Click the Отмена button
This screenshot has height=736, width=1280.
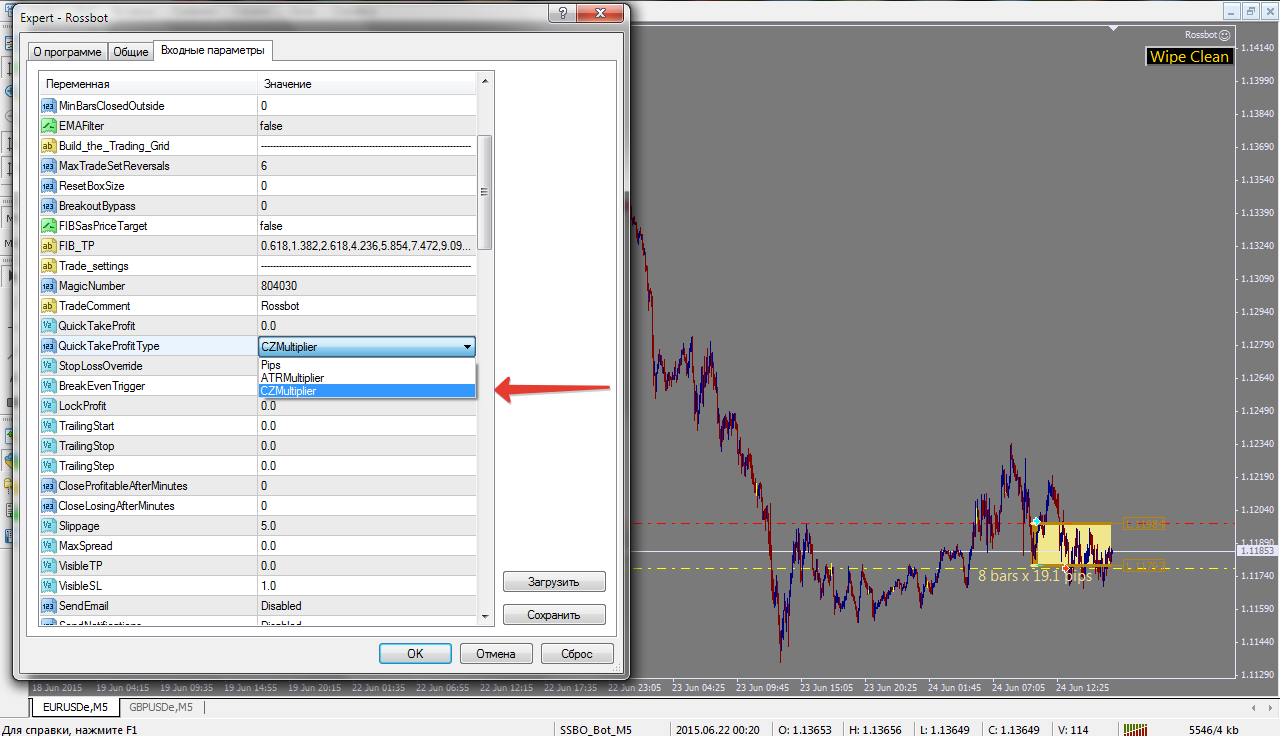496,654
